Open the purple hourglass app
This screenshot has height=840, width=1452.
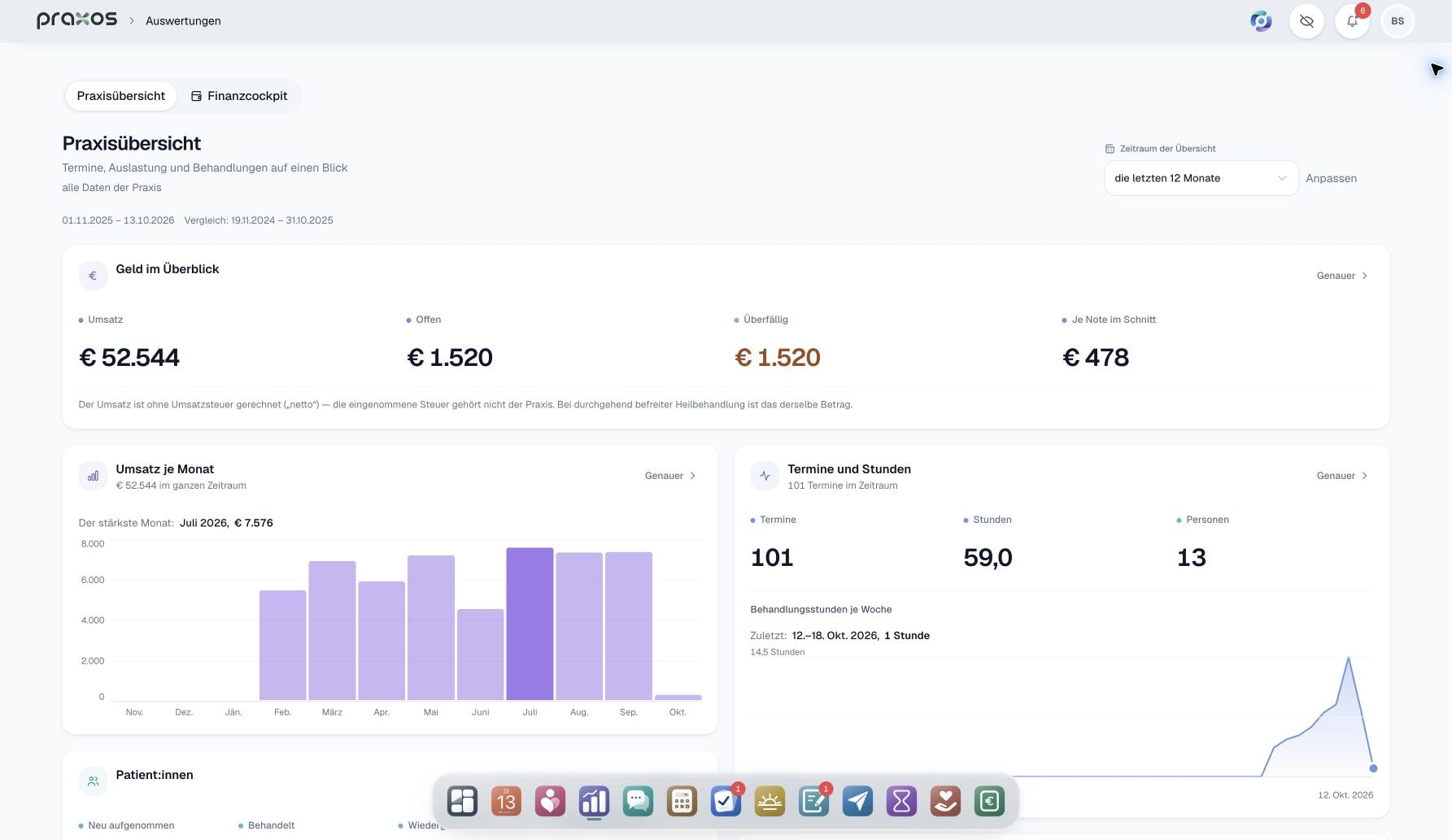tap(901, 802)
